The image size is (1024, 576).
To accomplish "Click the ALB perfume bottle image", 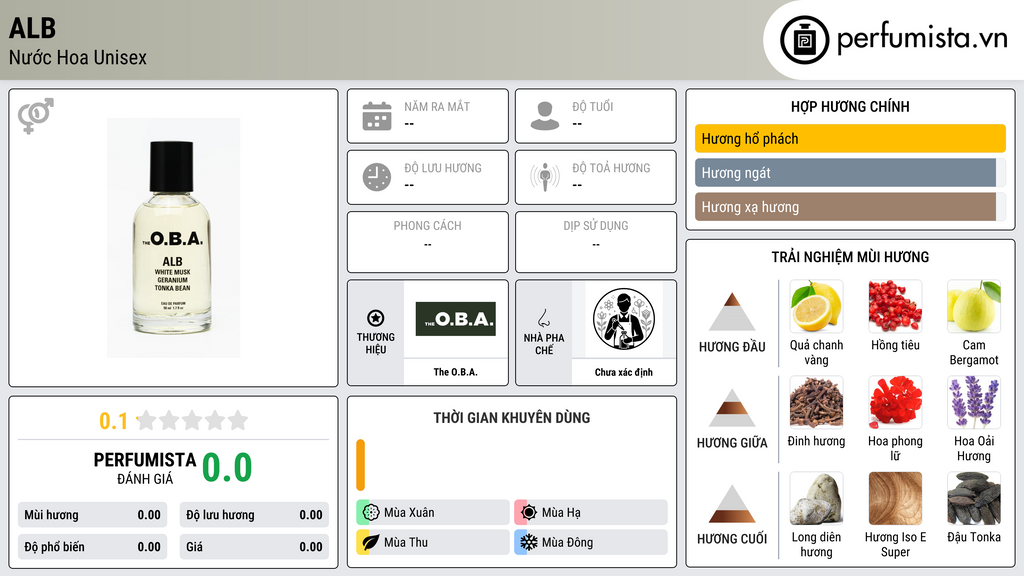I will pyautogui.click(x=174, y=238).
